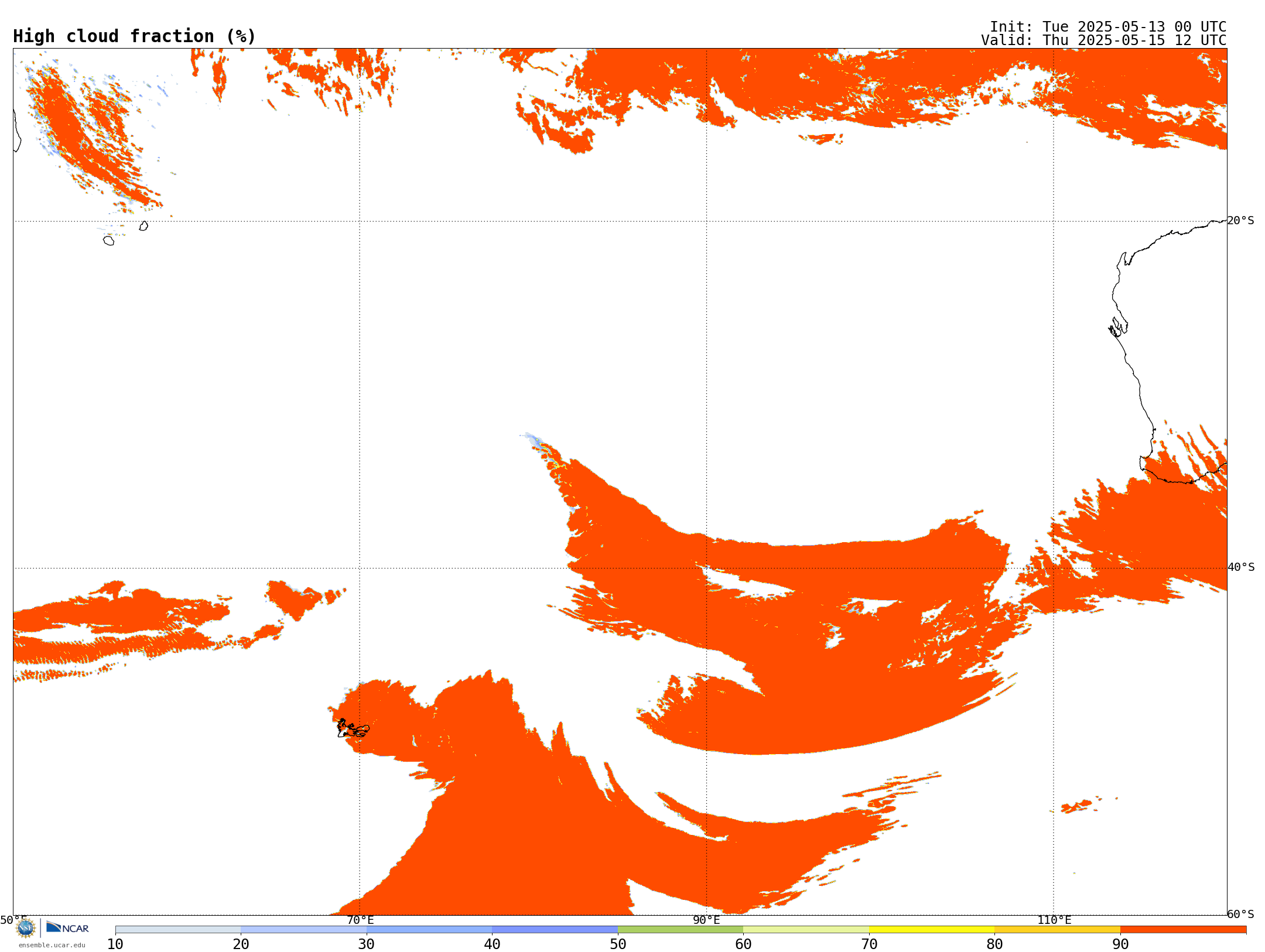Click the 90°E longitude label
Screen dimensions: 1265x952
point(706,920)
